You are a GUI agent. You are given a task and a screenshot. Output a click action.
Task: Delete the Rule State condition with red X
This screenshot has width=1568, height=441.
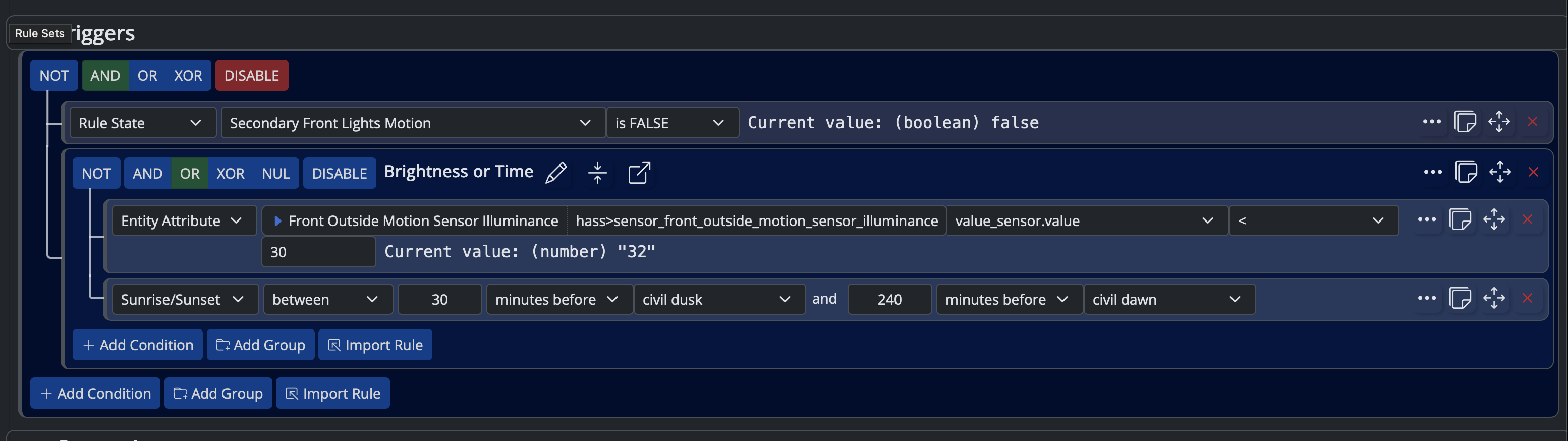(x=1532, y=122)
